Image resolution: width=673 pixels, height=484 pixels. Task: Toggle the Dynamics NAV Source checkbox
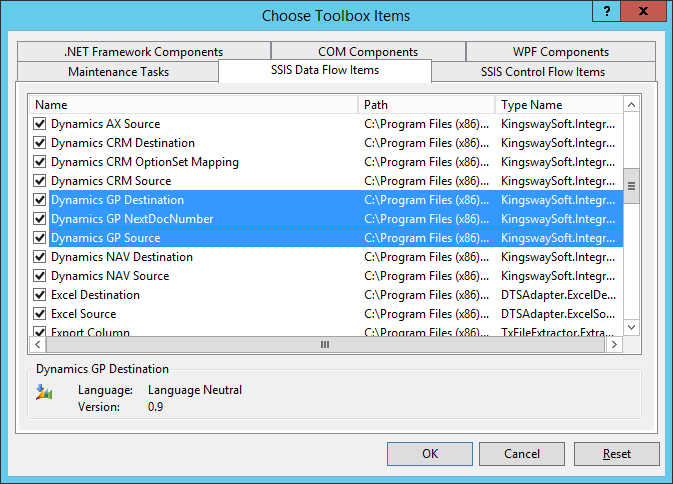(x=39, y=276)
